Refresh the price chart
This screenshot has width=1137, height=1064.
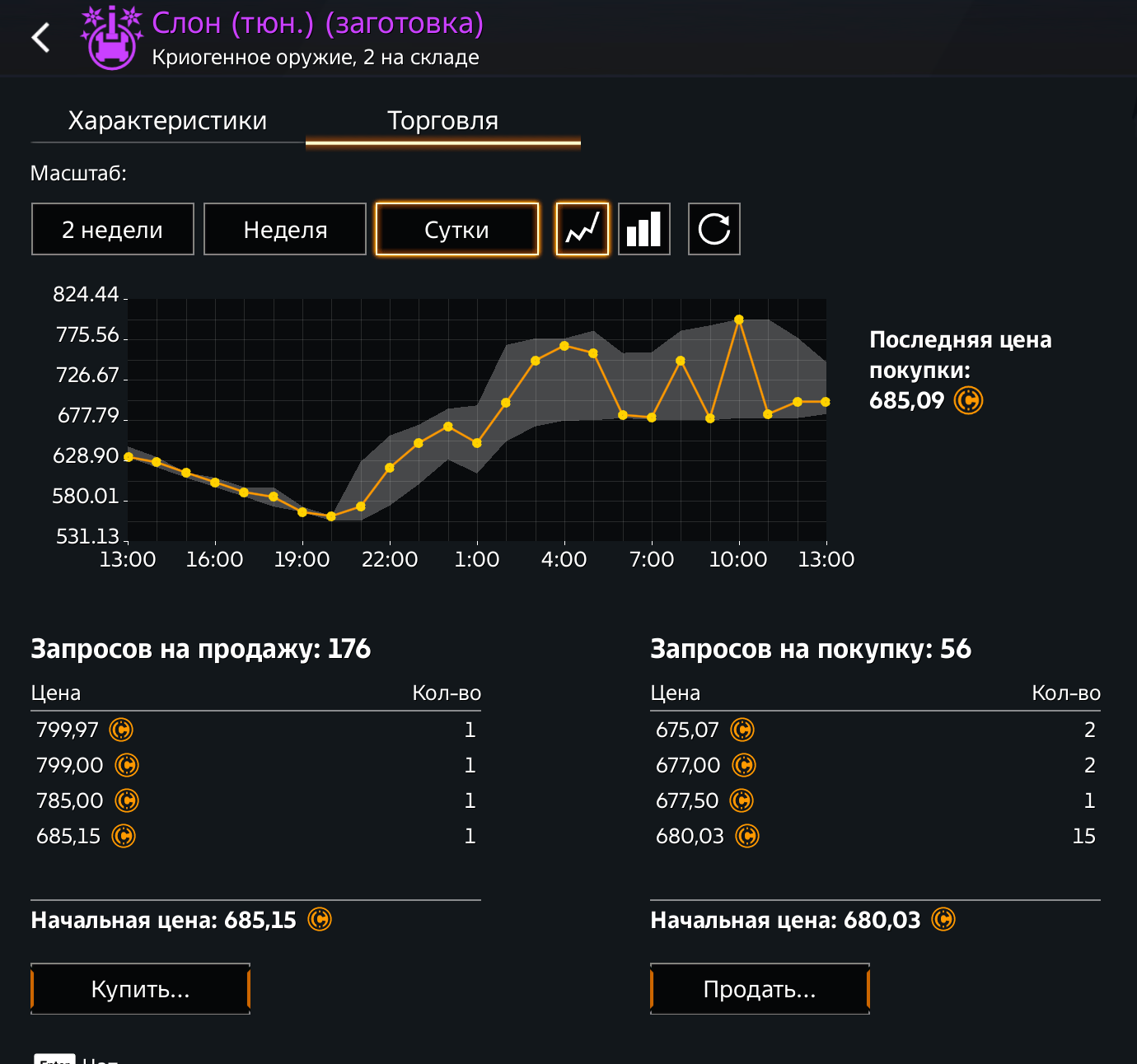(714, 229)
